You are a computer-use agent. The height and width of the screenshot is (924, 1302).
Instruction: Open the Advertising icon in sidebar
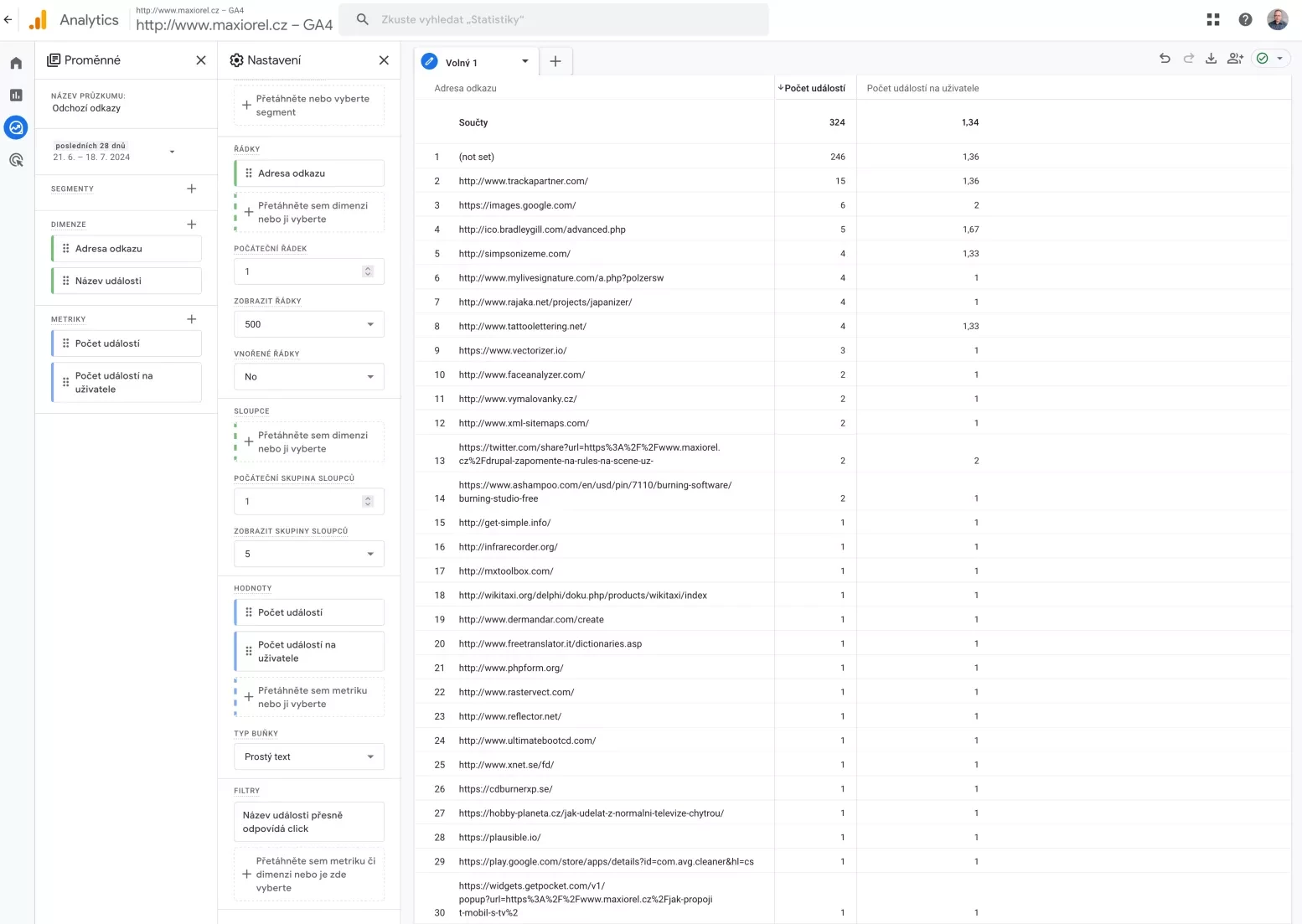tap(16, 160)
